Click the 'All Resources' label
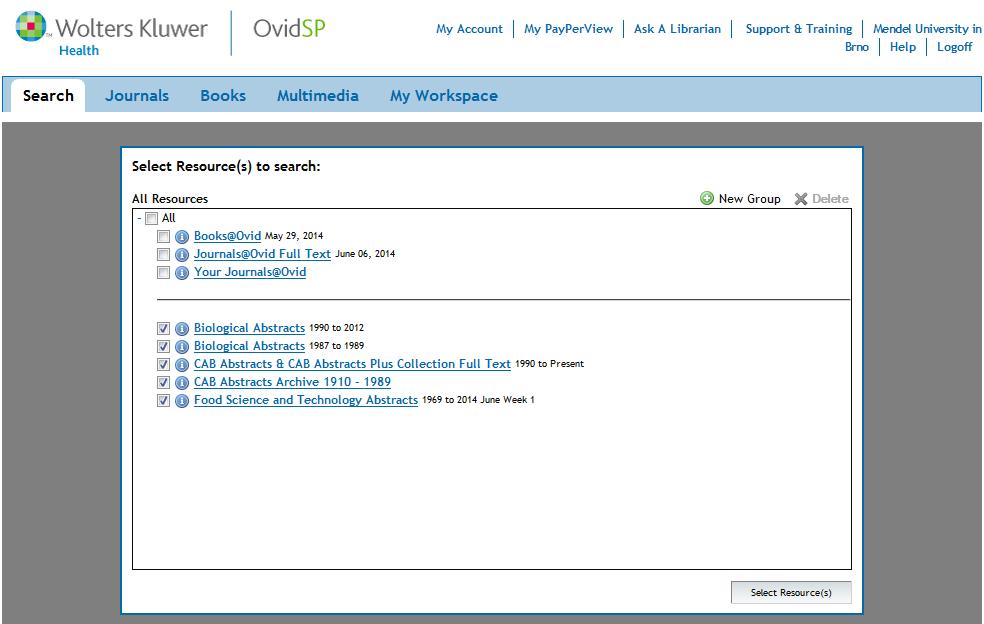The height and width of the screenshot is (624, 984). [170, 199]
